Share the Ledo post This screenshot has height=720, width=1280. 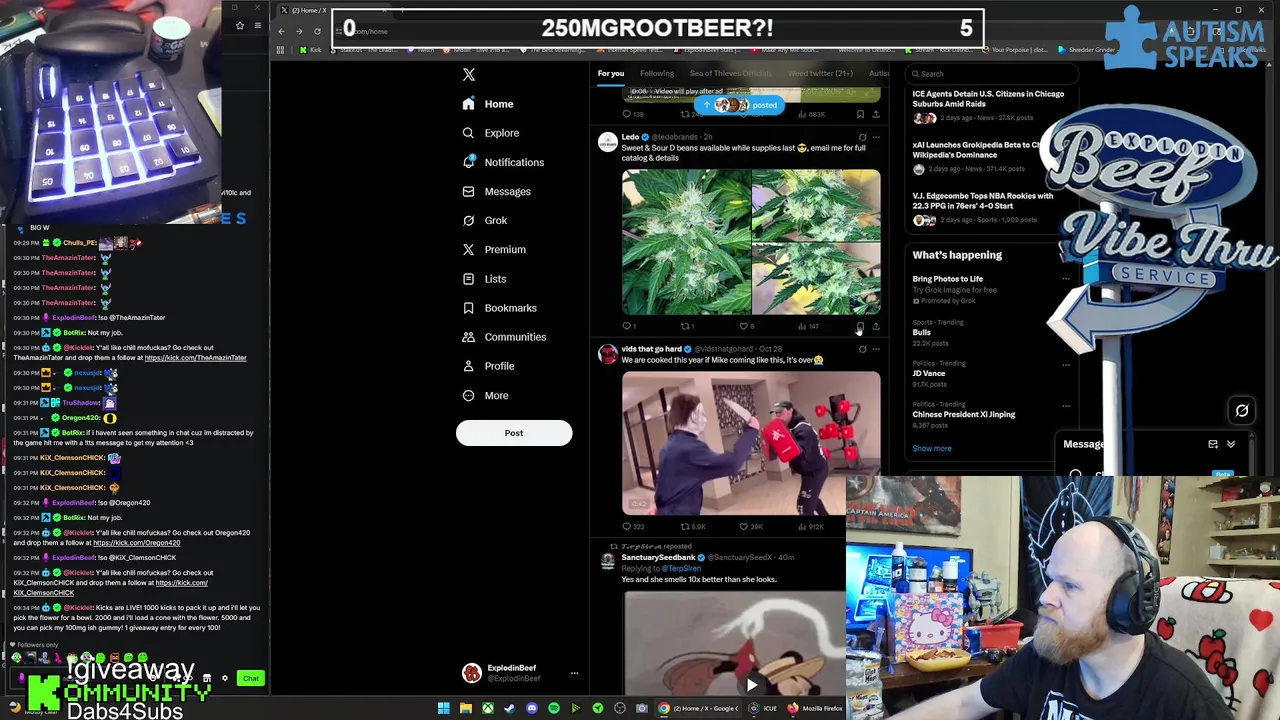coord(876,326)
